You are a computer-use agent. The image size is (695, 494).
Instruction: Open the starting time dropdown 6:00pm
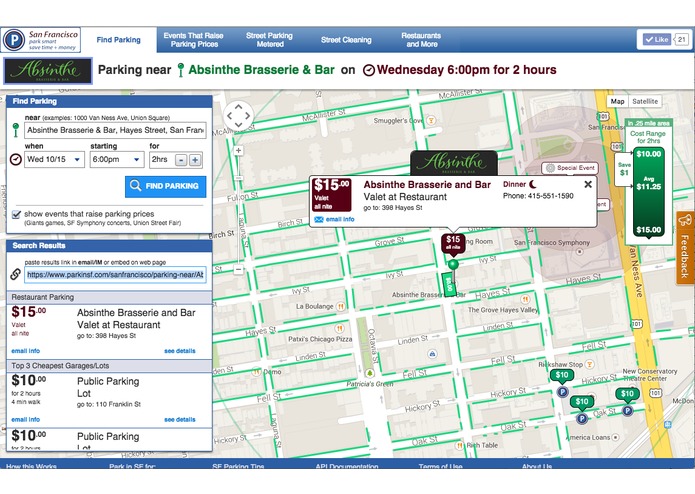click(x=117, y=159)
